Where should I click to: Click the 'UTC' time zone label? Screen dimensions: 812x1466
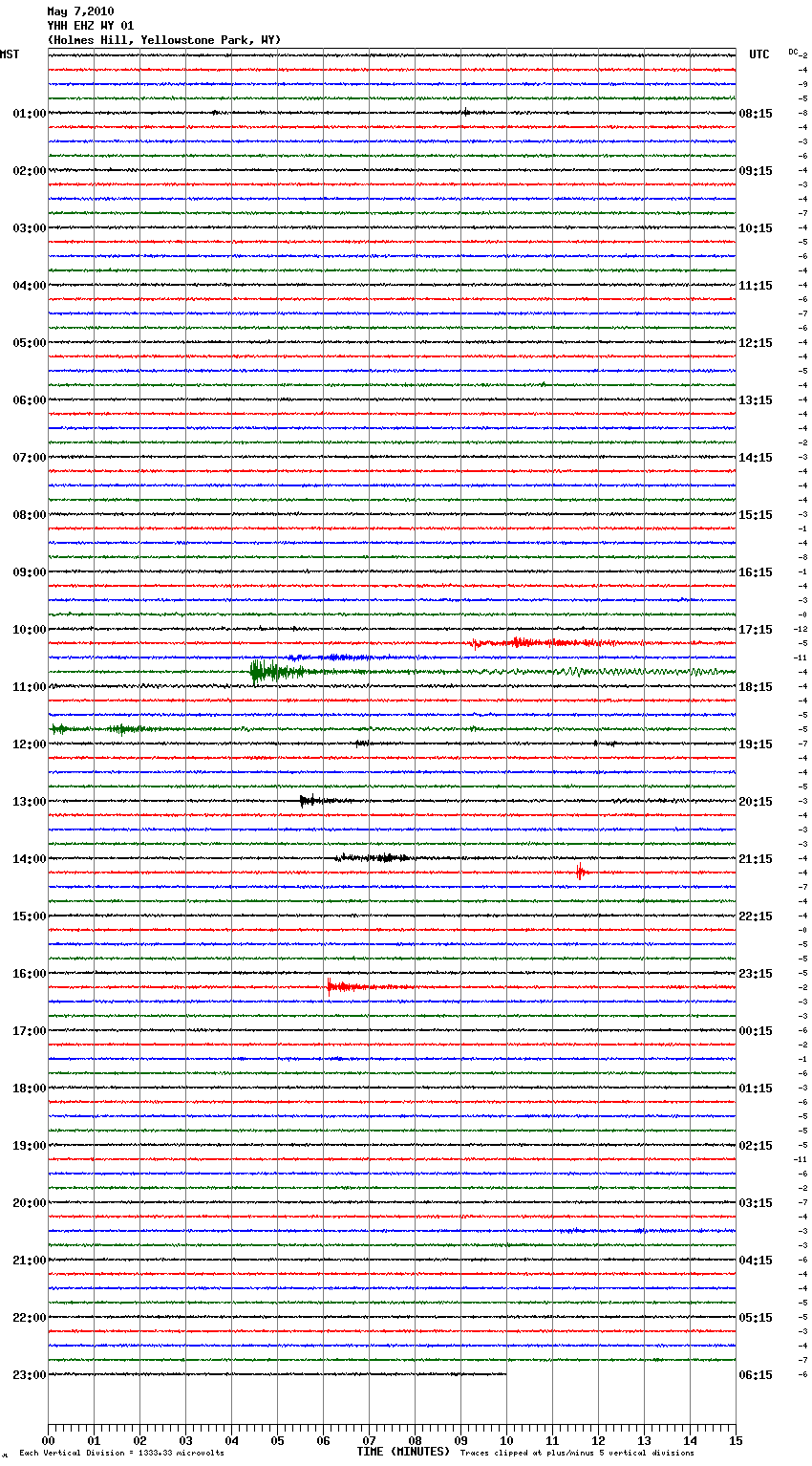click(x=759, y=54)
